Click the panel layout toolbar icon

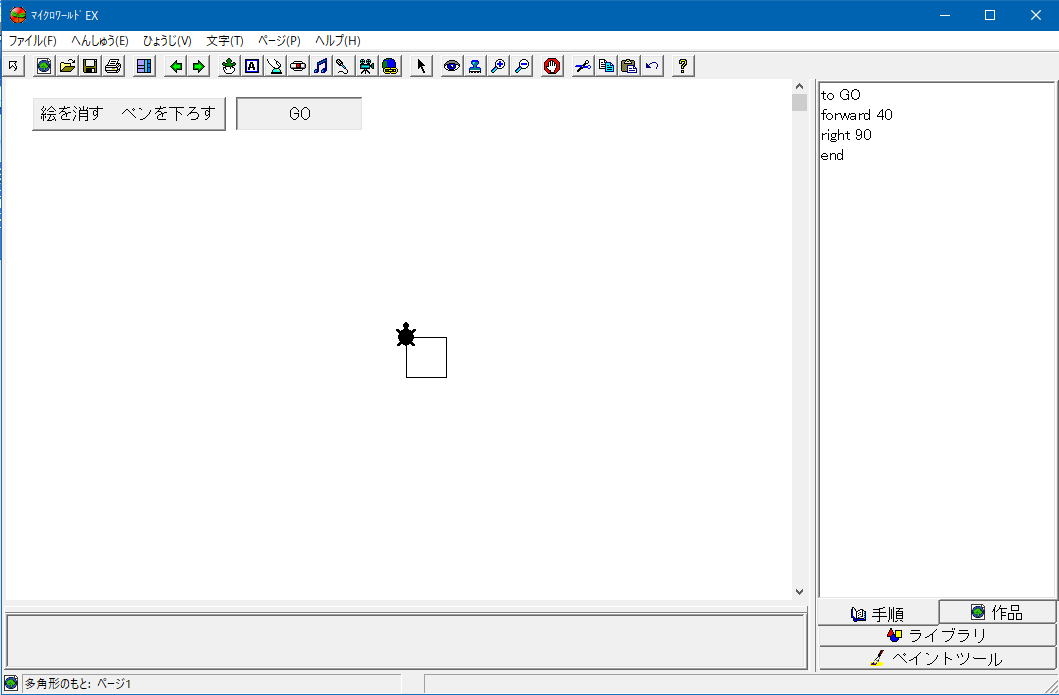coord(144,66)
